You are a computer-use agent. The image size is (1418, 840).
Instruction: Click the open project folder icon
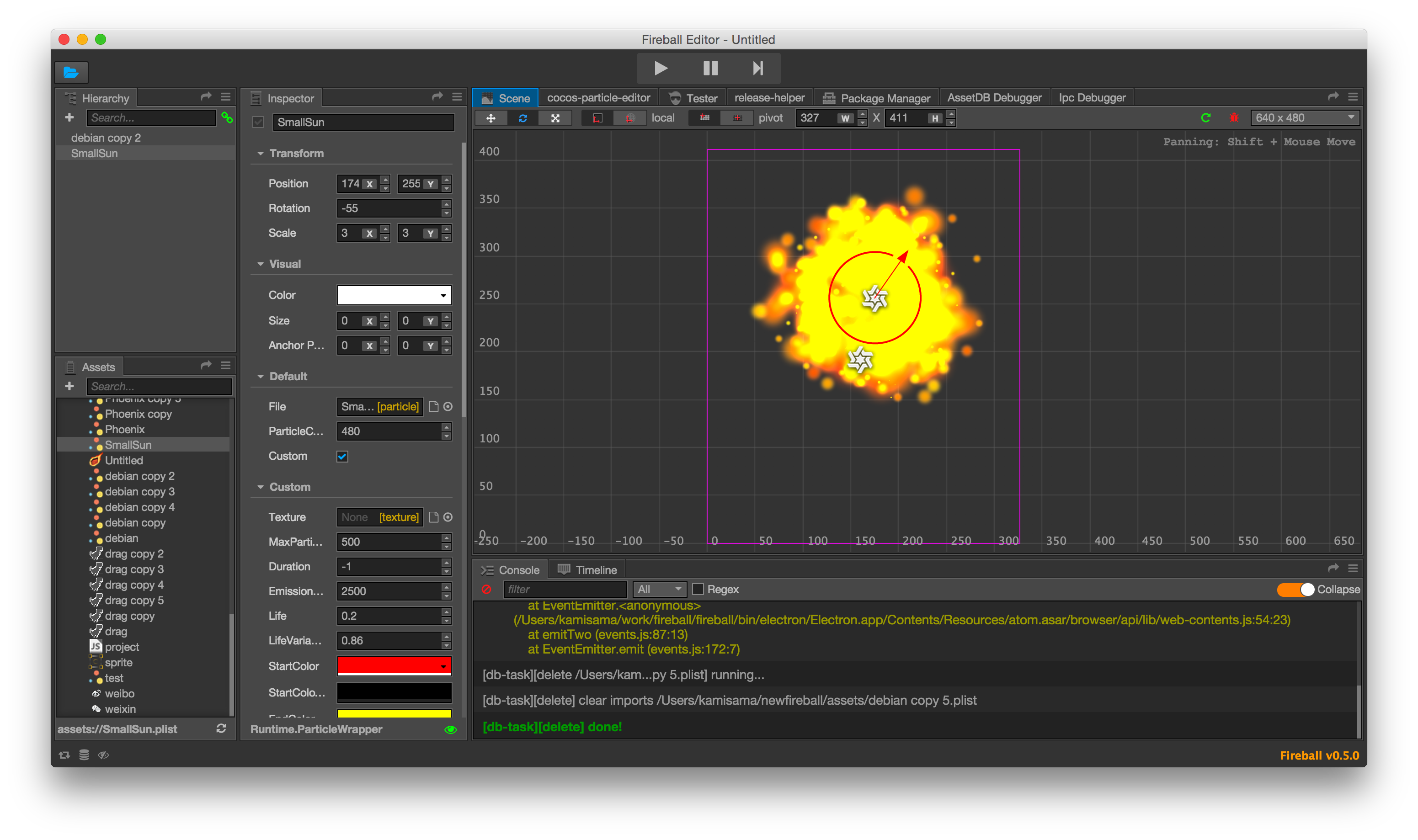71,72
